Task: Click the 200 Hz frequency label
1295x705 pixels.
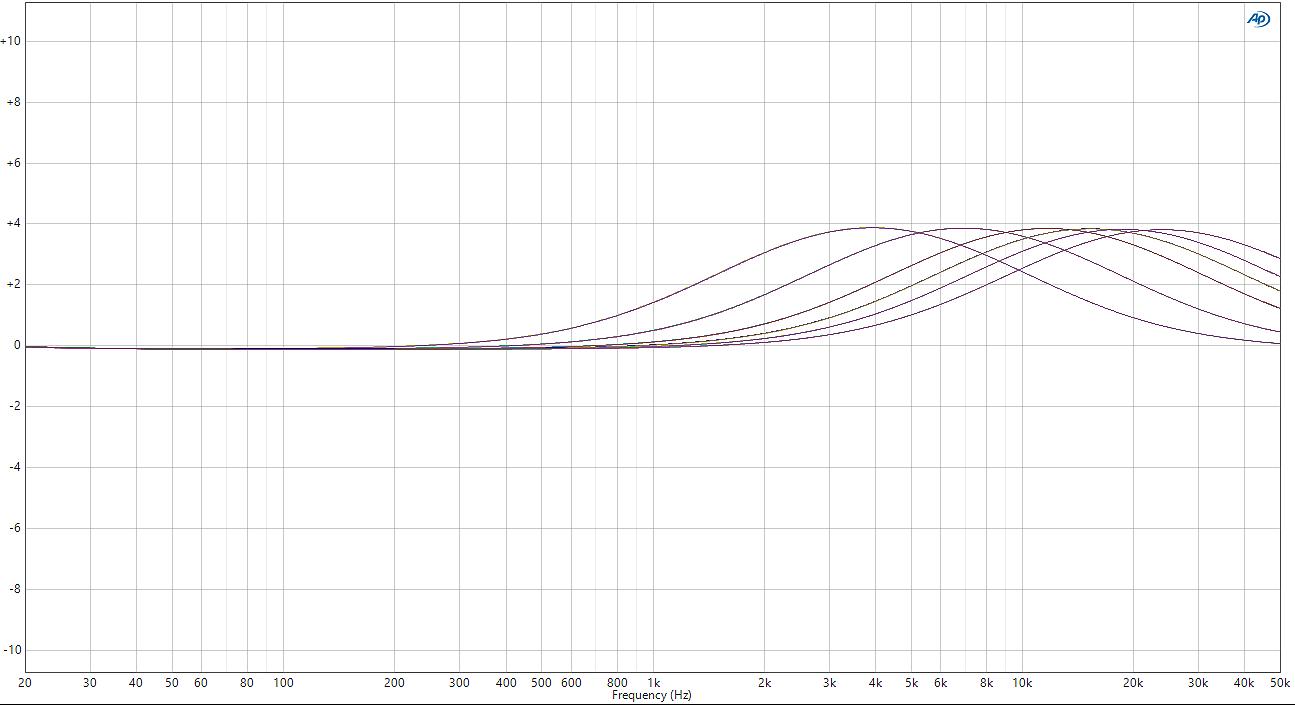Action: pyautogui.click(x=394, y=683)
